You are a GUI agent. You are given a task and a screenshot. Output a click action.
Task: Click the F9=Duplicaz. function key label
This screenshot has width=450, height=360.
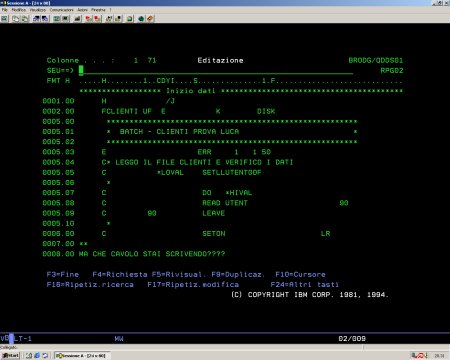click(x=238, y=275)
